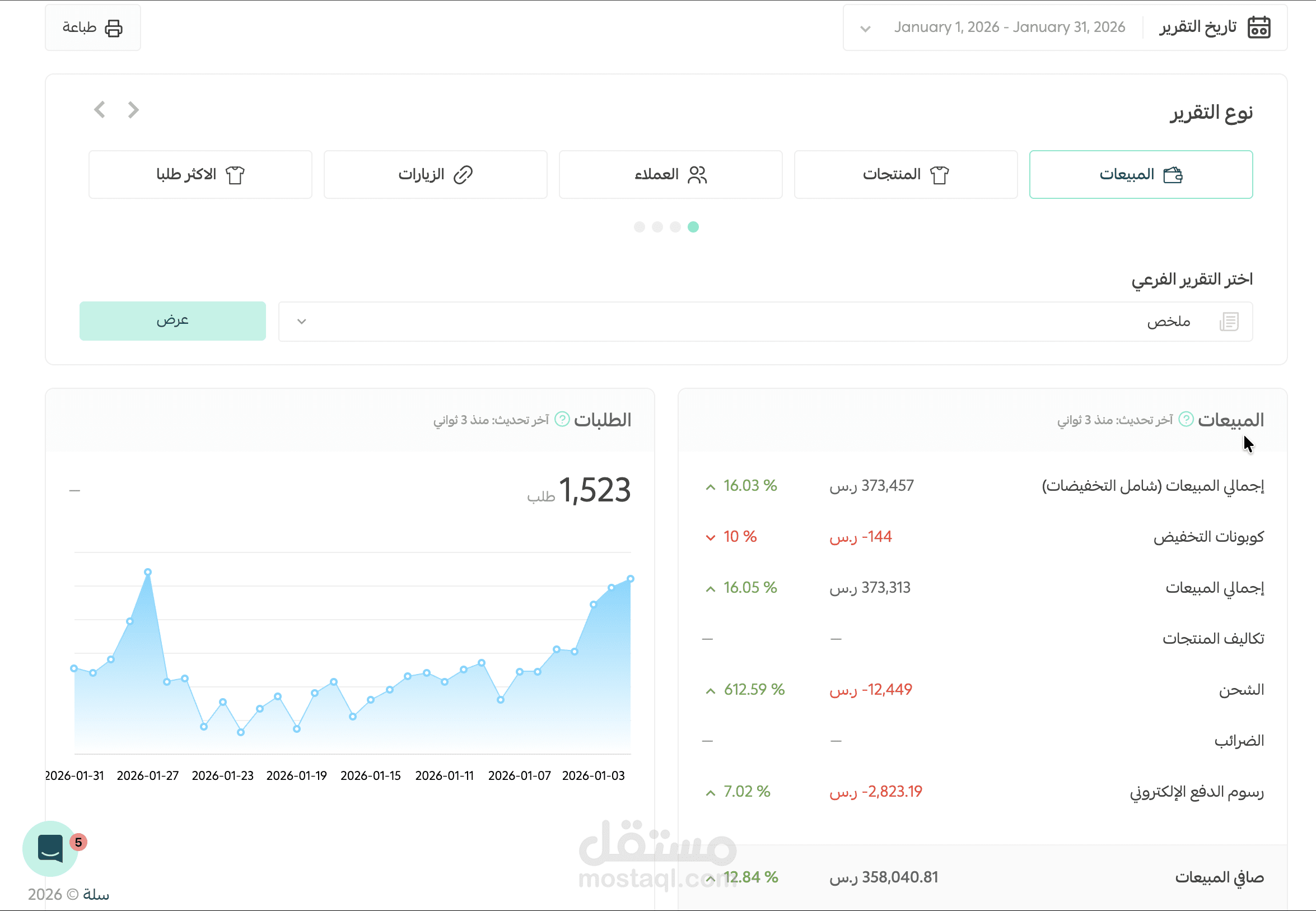This screenshot has width=1316, height=911.
Task: Click the calendar icon beside تاريخ التقرير
Action: pyautogui.click(x=1258, y=27)
